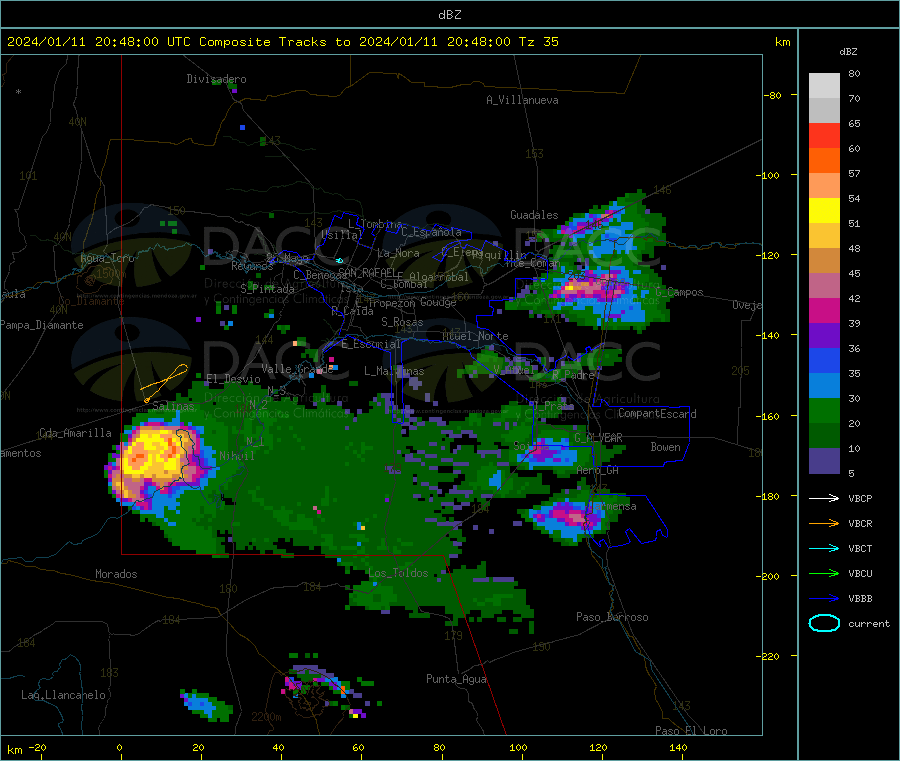The image size is (900, 761).
Task: Click the 'Punta_Agua' map label
Action: 456,679
